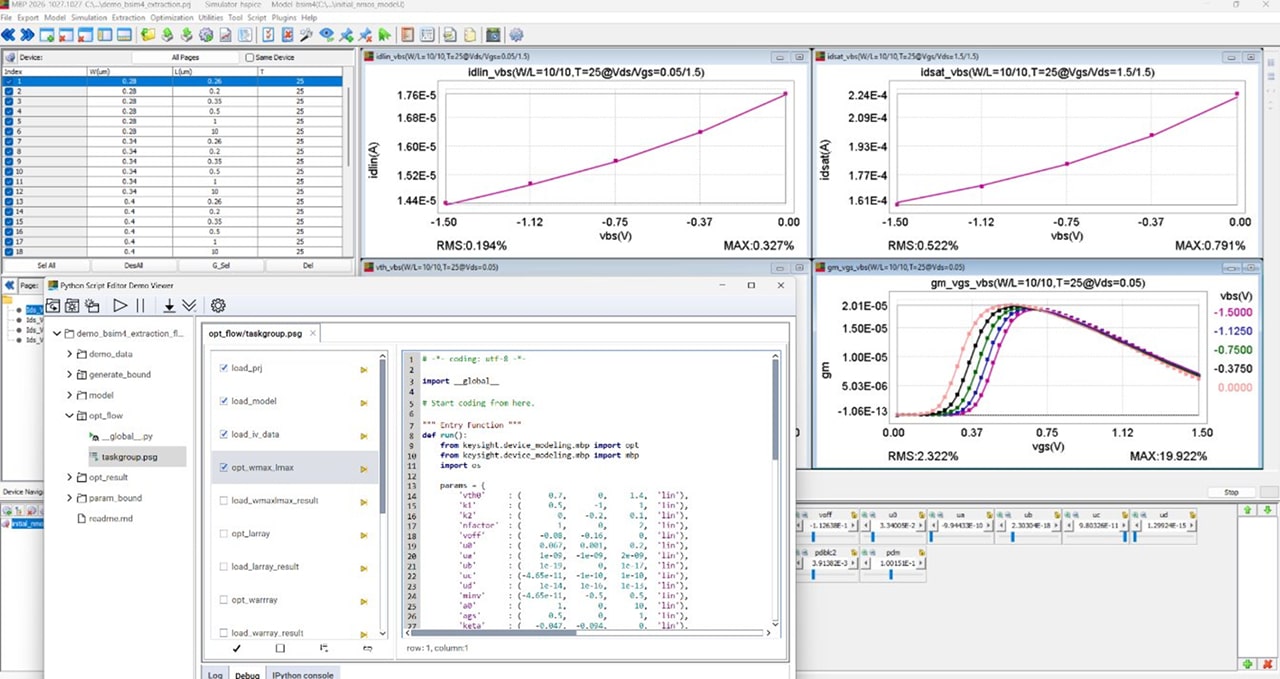
Task: Click the camera icon on the main toolbar
Action: (x=493, y=34)
